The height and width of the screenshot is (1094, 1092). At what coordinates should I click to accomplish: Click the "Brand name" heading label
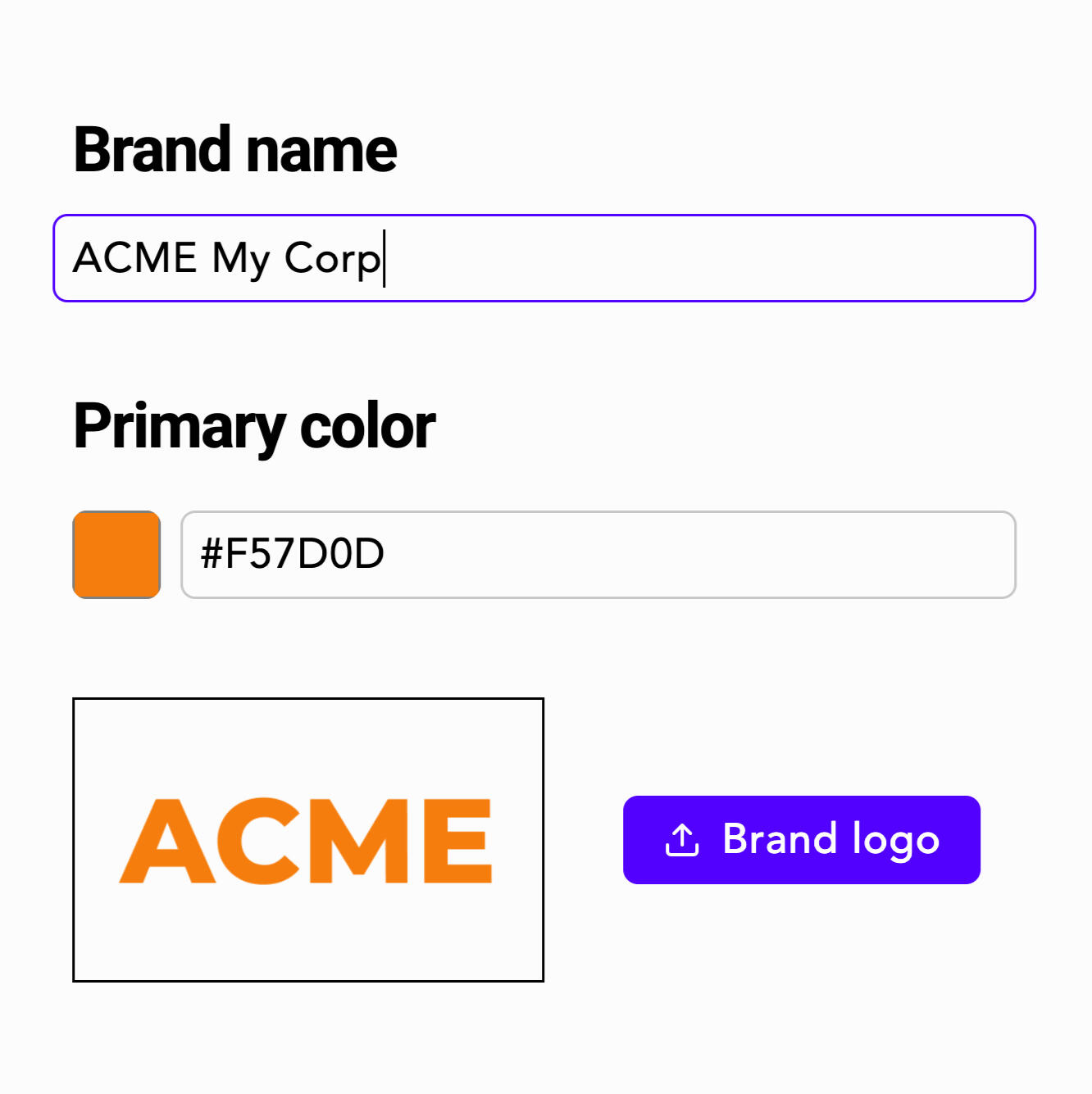click(235, 150)
